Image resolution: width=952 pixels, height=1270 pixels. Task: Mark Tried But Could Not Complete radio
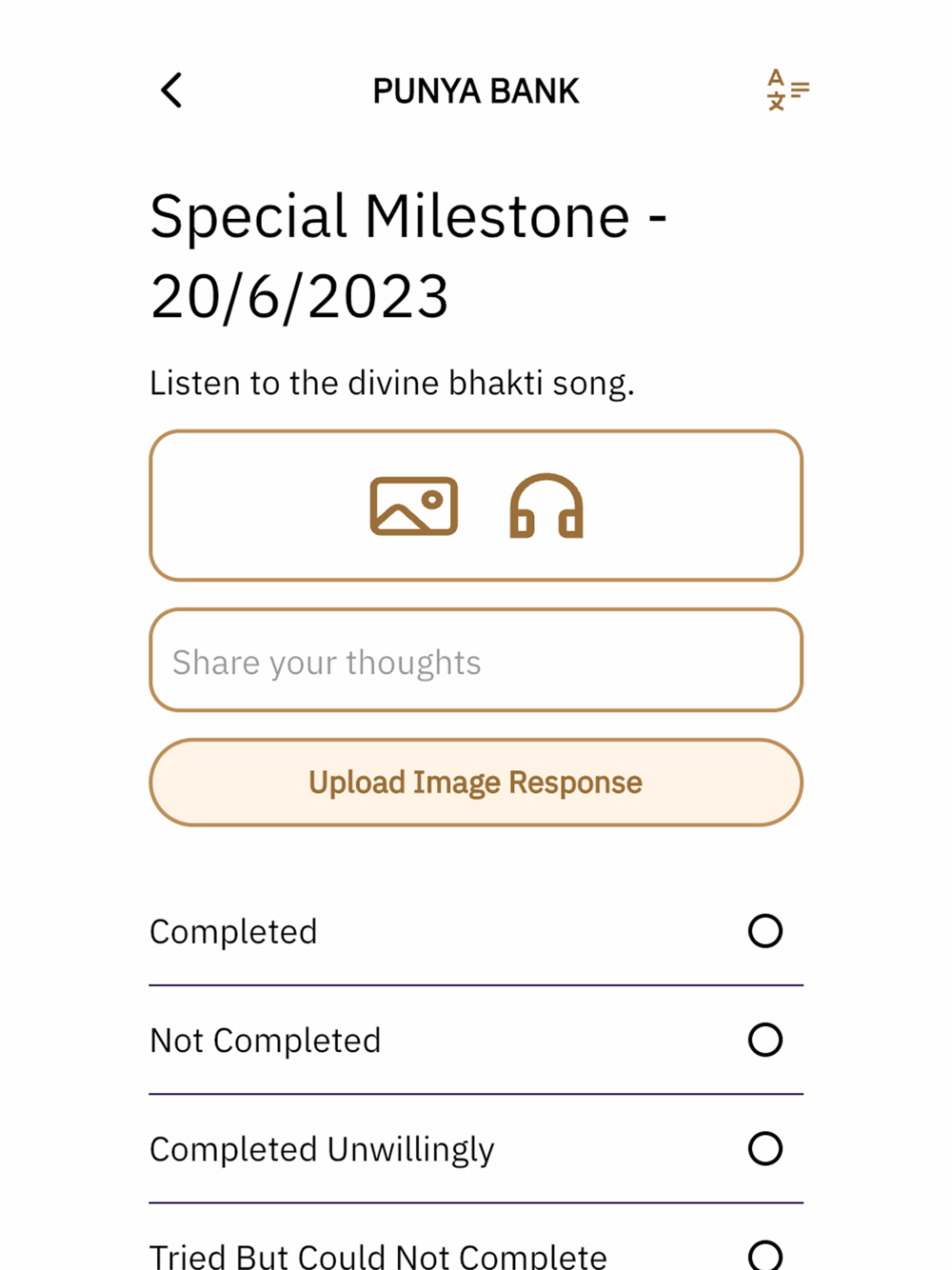click(x=764, y=1255)
